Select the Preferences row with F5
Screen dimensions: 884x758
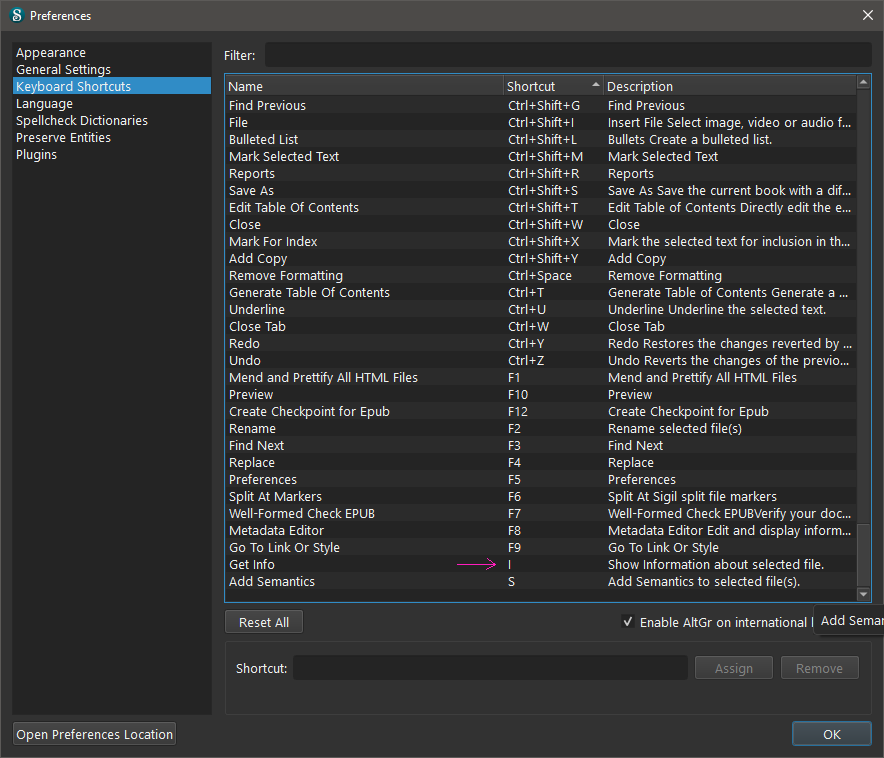coord(541,480)
